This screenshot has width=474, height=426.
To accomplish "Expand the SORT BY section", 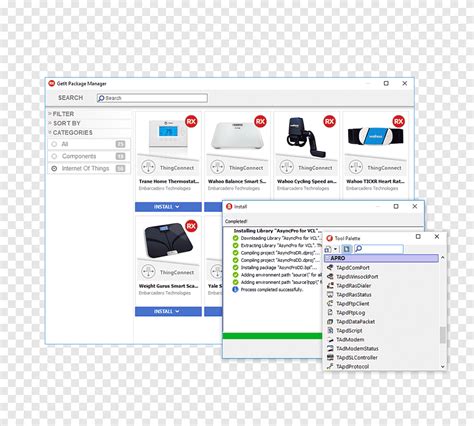I will coord(50,123).
